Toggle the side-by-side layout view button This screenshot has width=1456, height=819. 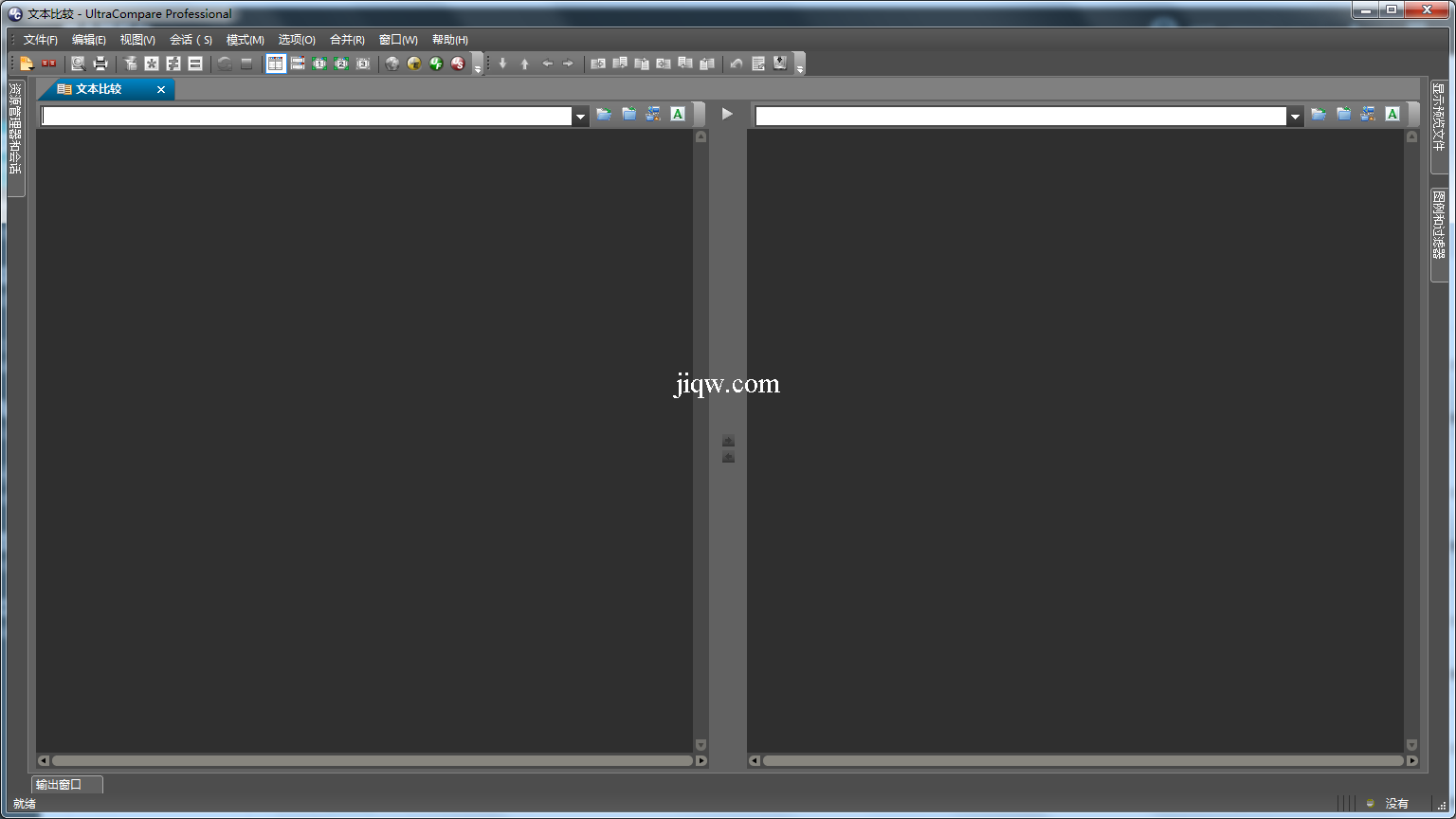tap(275, 64)
